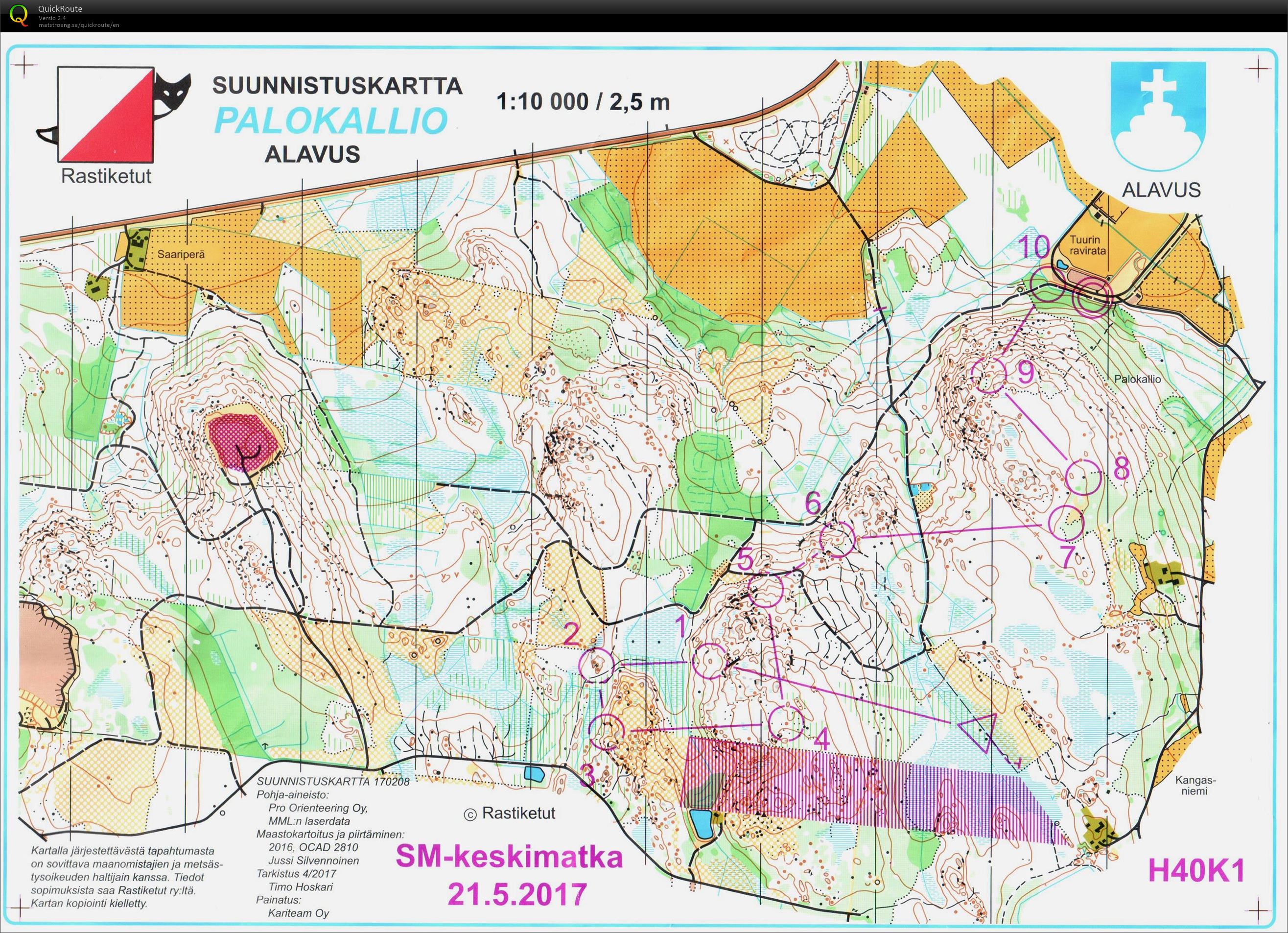Click 'ALAVUS' text under the PALOKALLIO title
The width and height of the screenshot is (1288, 933).
tap(312, 154)
